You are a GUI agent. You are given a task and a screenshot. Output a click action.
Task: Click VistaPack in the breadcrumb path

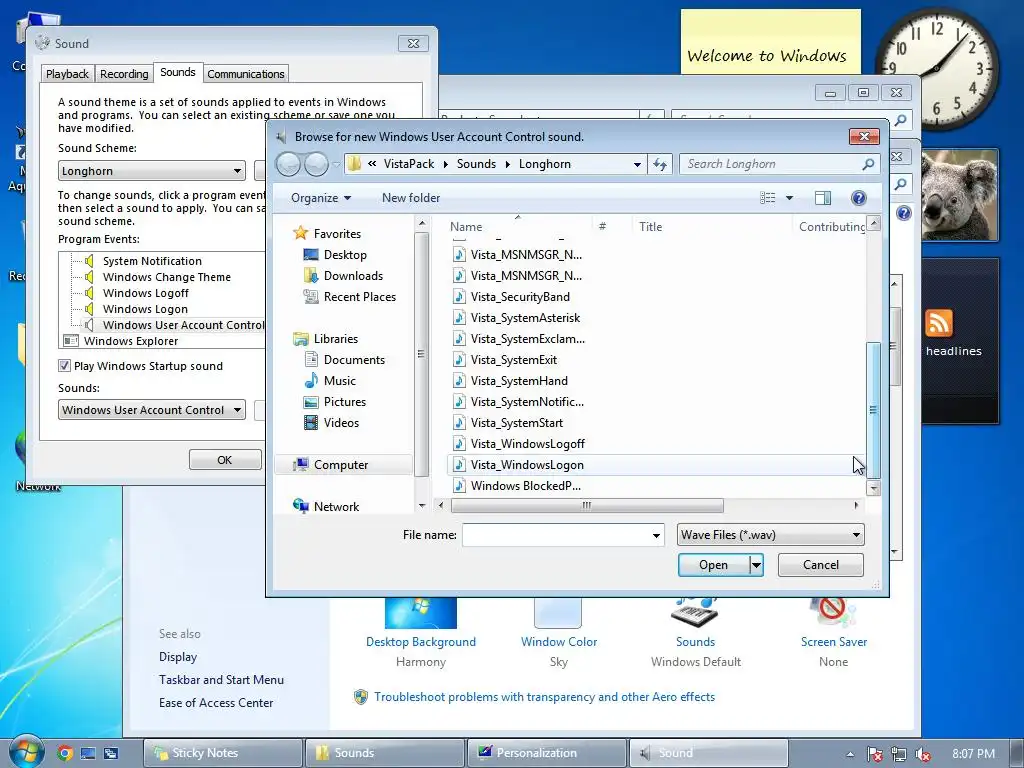(x=409, y=164)
